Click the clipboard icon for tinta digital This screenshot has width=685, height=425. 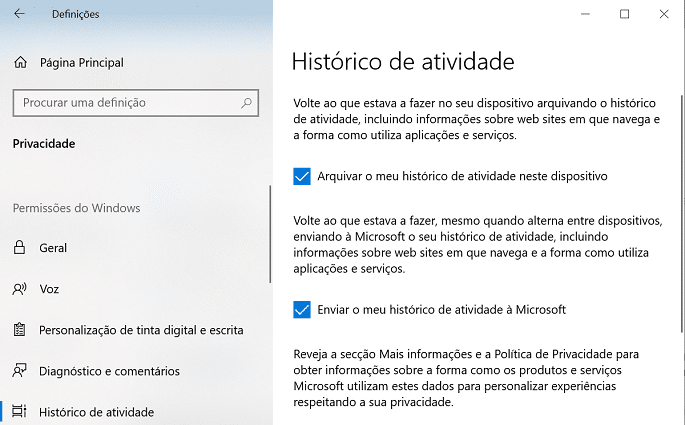click(19, 329)
